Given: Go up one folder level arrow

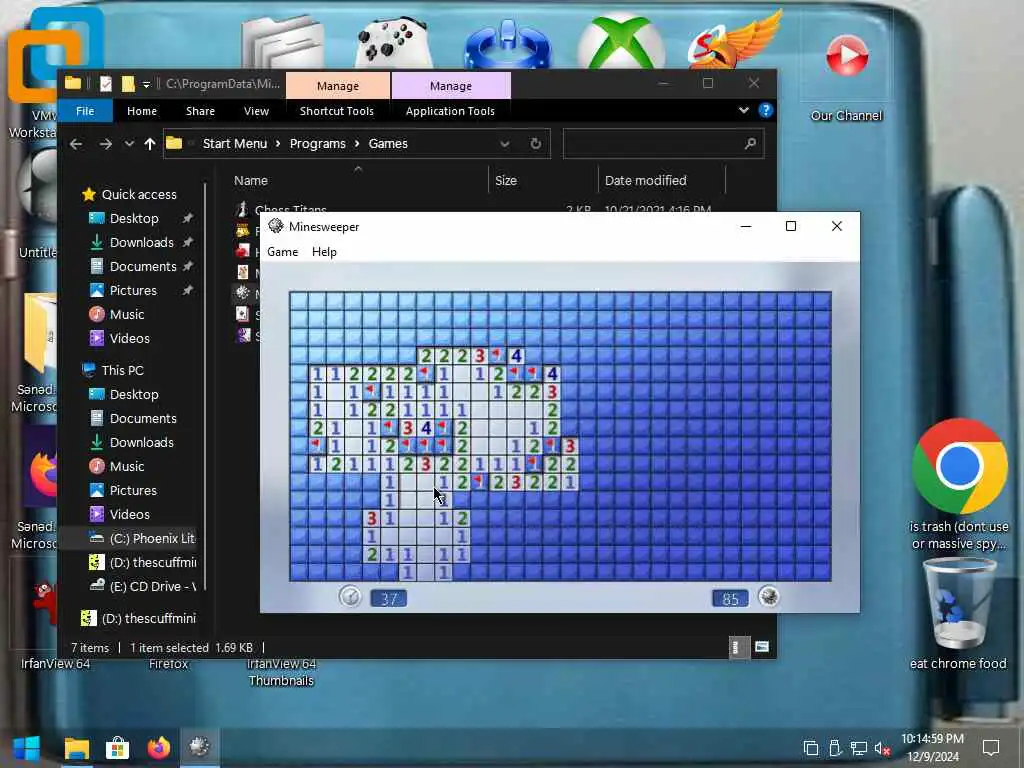Looking at the screenshot, I should click(150, 144).
